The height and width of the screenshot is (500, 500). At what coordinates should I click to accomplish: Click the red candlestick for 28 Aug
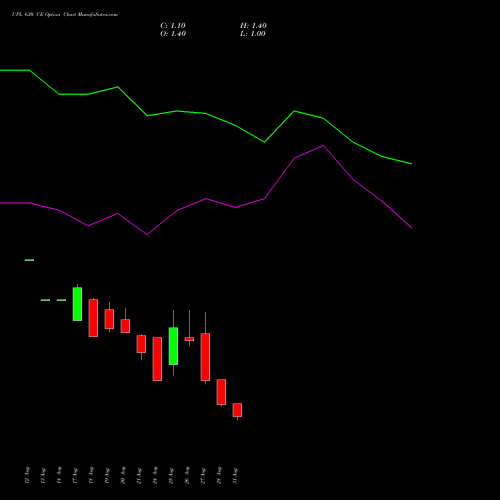click(x=221, y=392)
